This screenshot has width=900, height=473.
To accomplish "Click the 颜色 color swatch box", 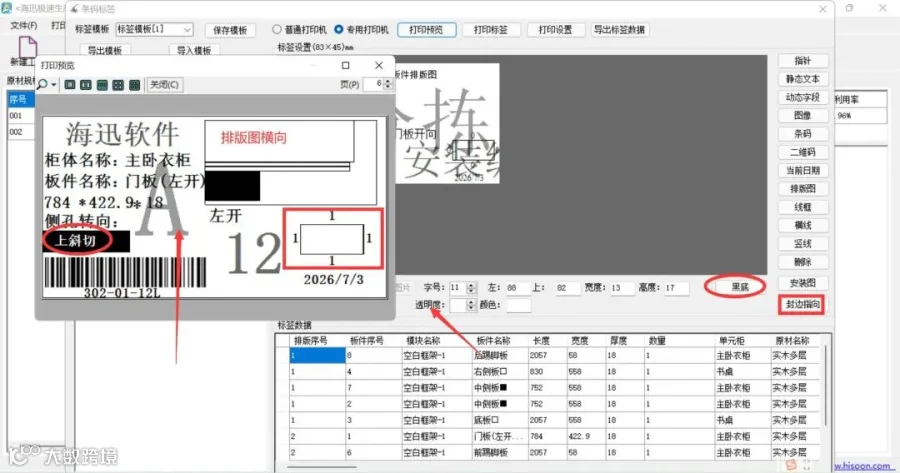I will click(519, 305).
